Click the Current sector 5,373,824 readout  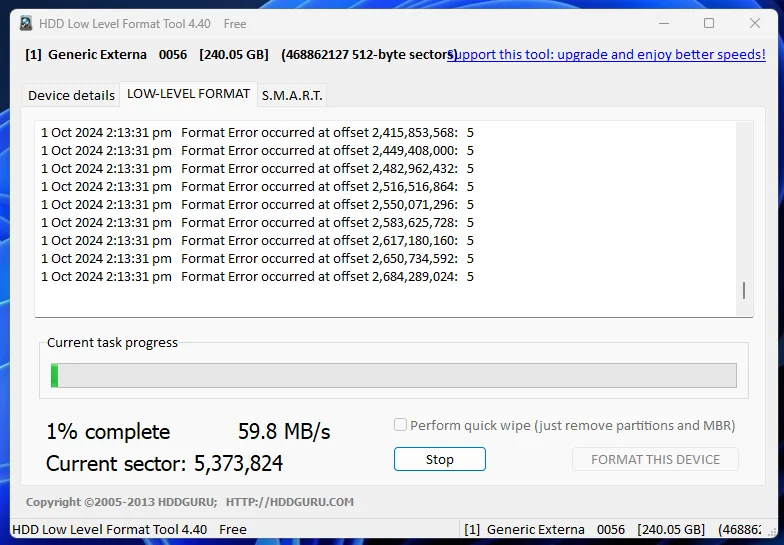coord(164,464)
